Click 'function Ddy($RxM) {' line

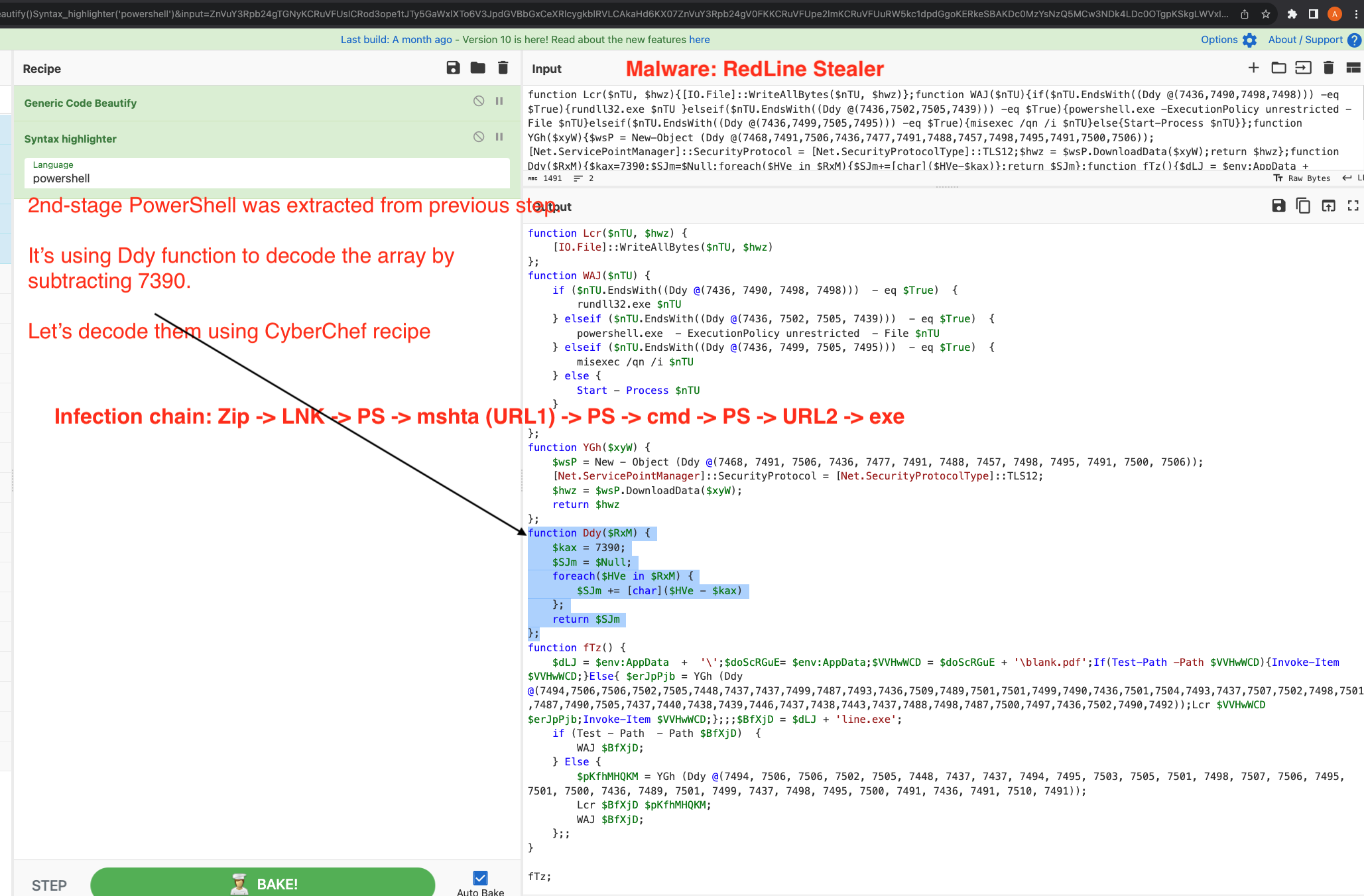[x=589, y=533]
